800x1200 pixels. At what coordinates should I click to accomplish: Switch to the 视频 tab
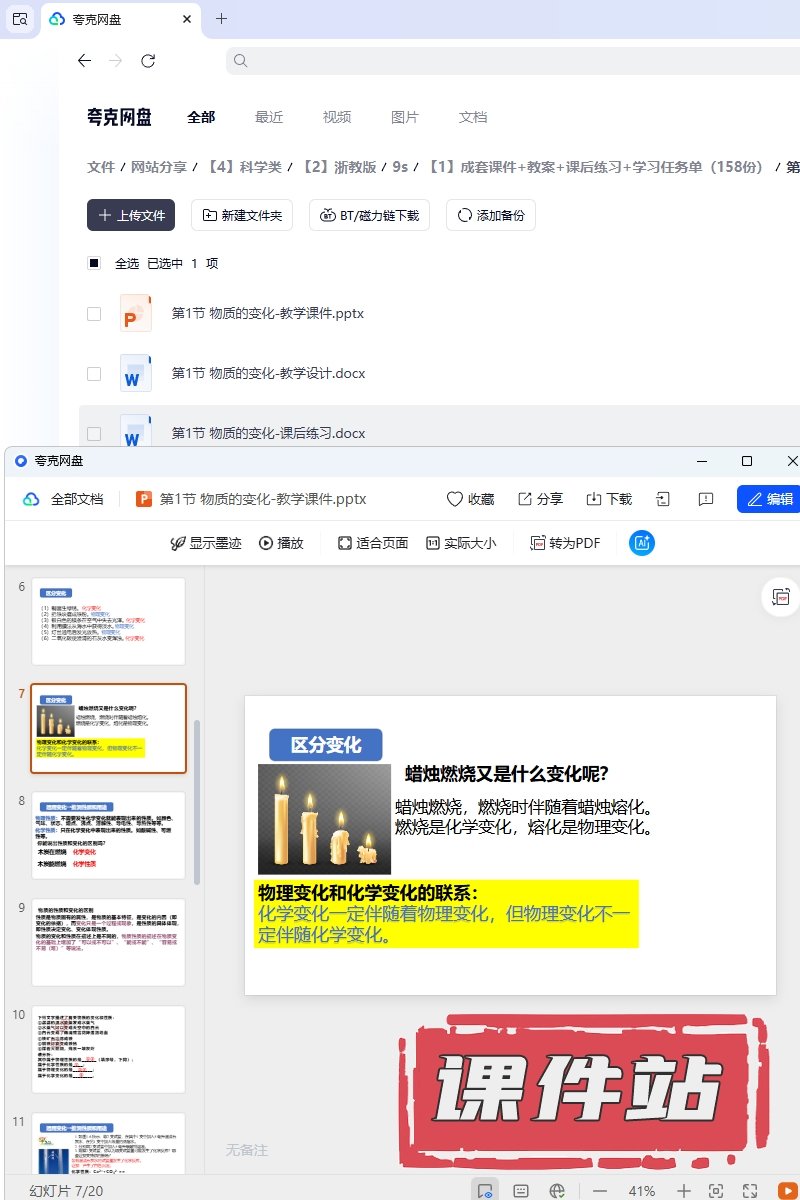click(x=336, y=117)
